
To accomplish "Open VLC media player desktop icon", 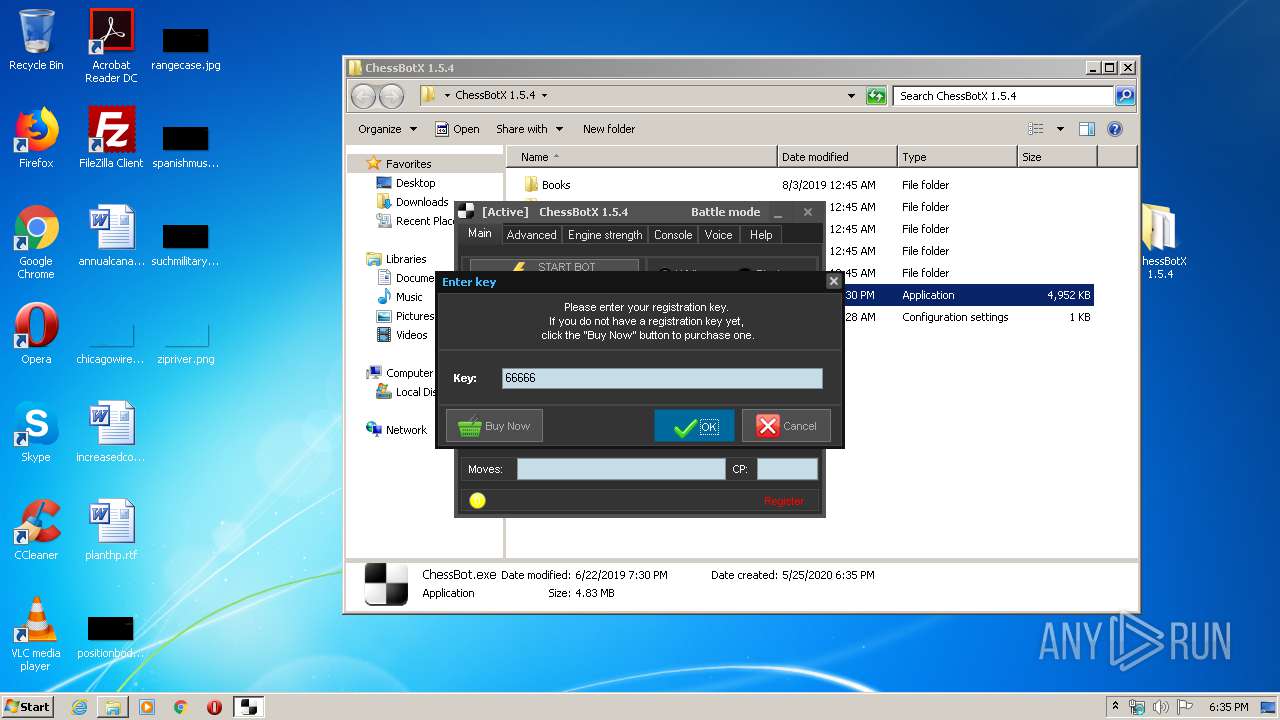I will 36,634.
